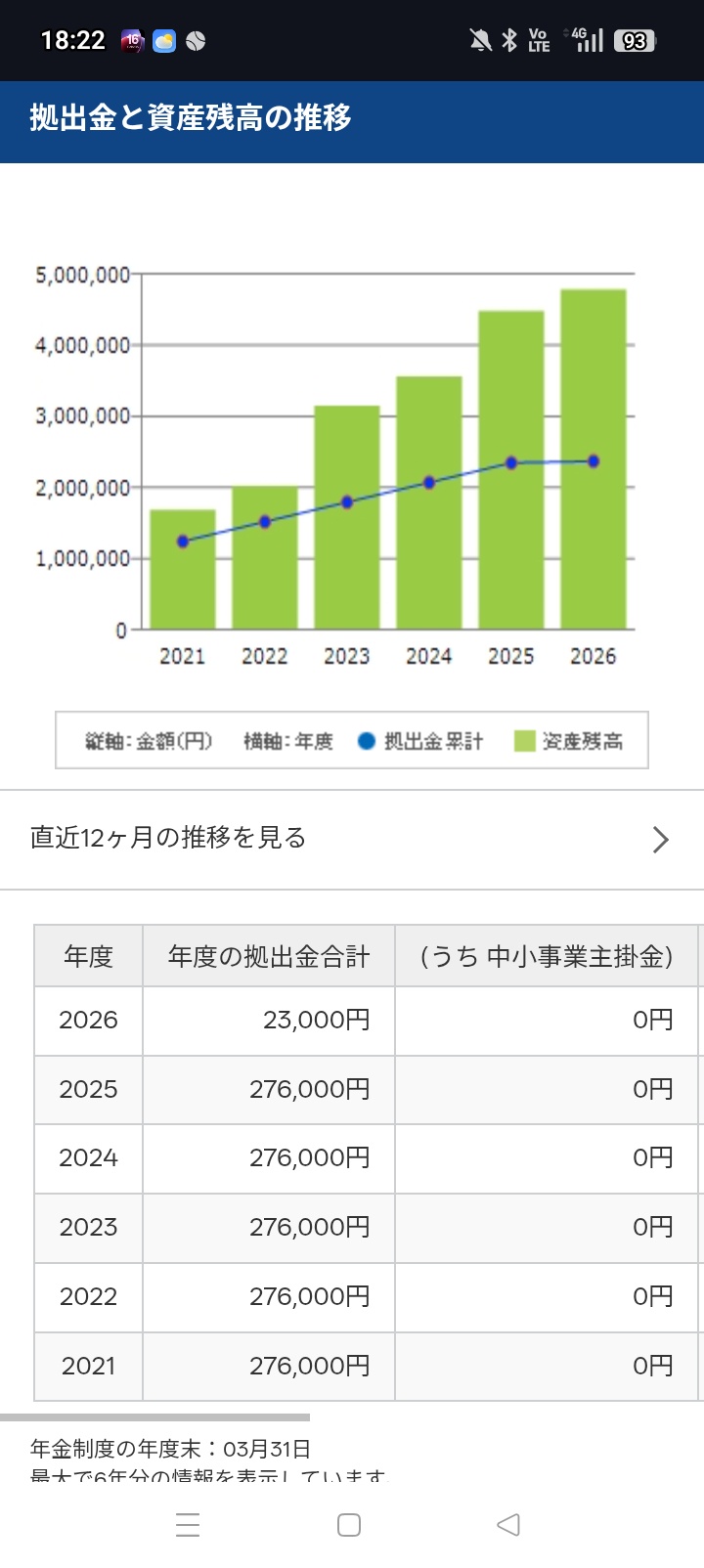This screenshot has width=704, height=1568.
Task: Tap the recent apps menu icon
Action: tap(188, 1524)
